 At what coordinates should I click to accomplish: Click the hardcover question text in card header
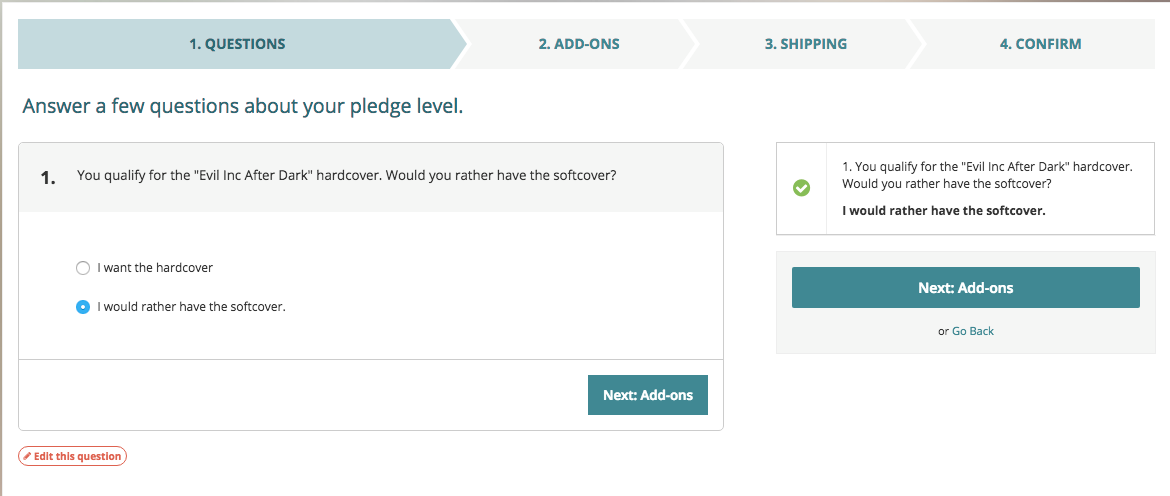coord(346,176)
